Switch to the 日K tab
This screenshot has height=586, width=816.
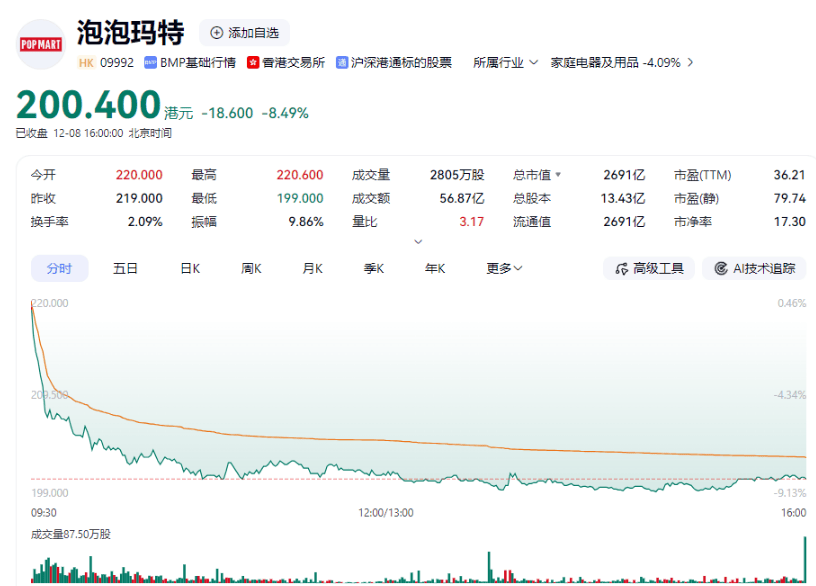[189, 268]
